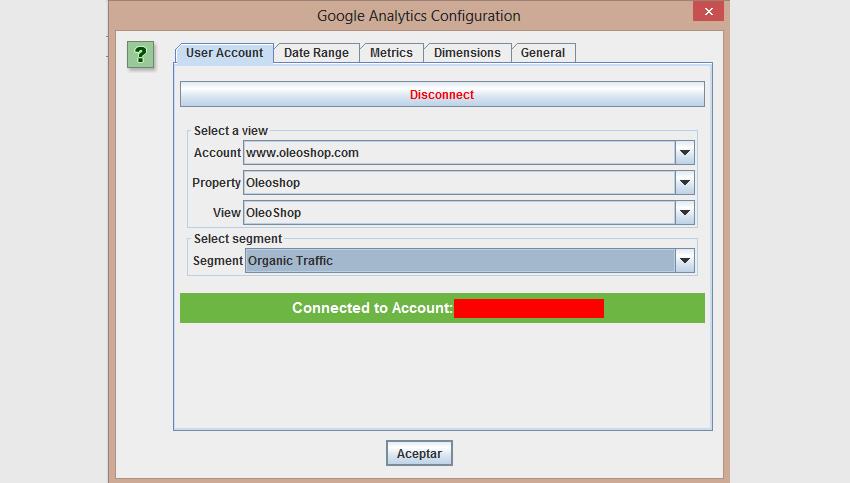The width and height of the screenshot is (850, 483).
Task: Expand the Property dropdown arrow
Action: [x=685, y=183]
